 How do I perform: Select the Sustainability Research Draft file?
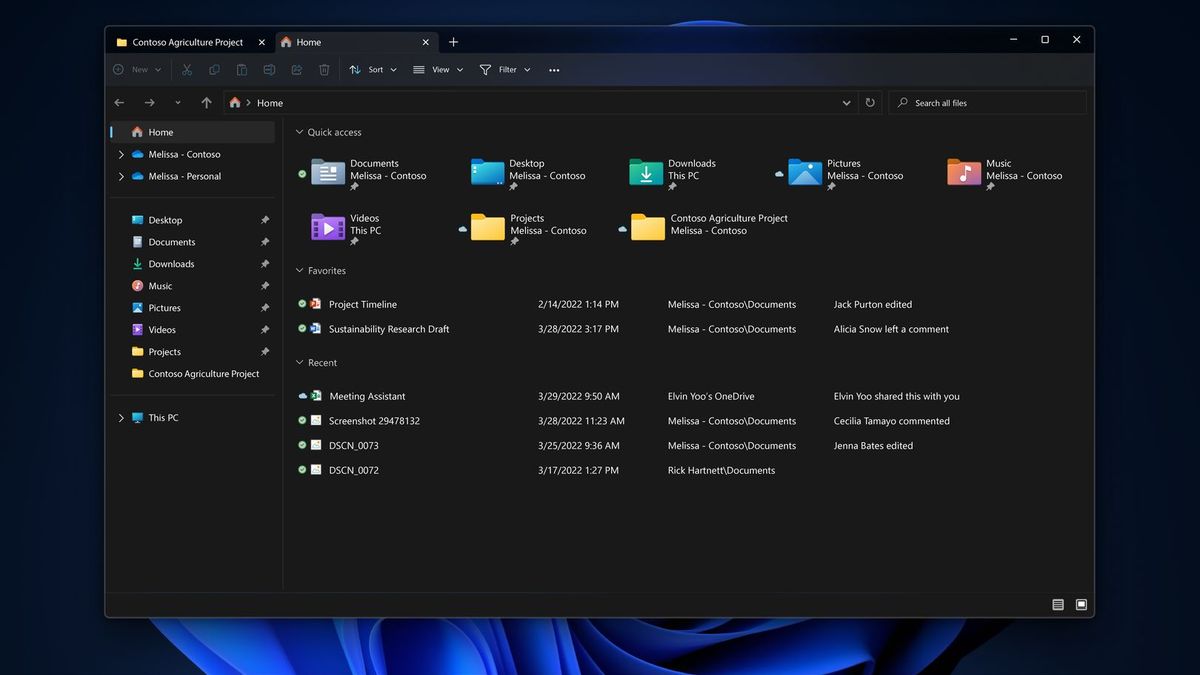tap(389, 329)
